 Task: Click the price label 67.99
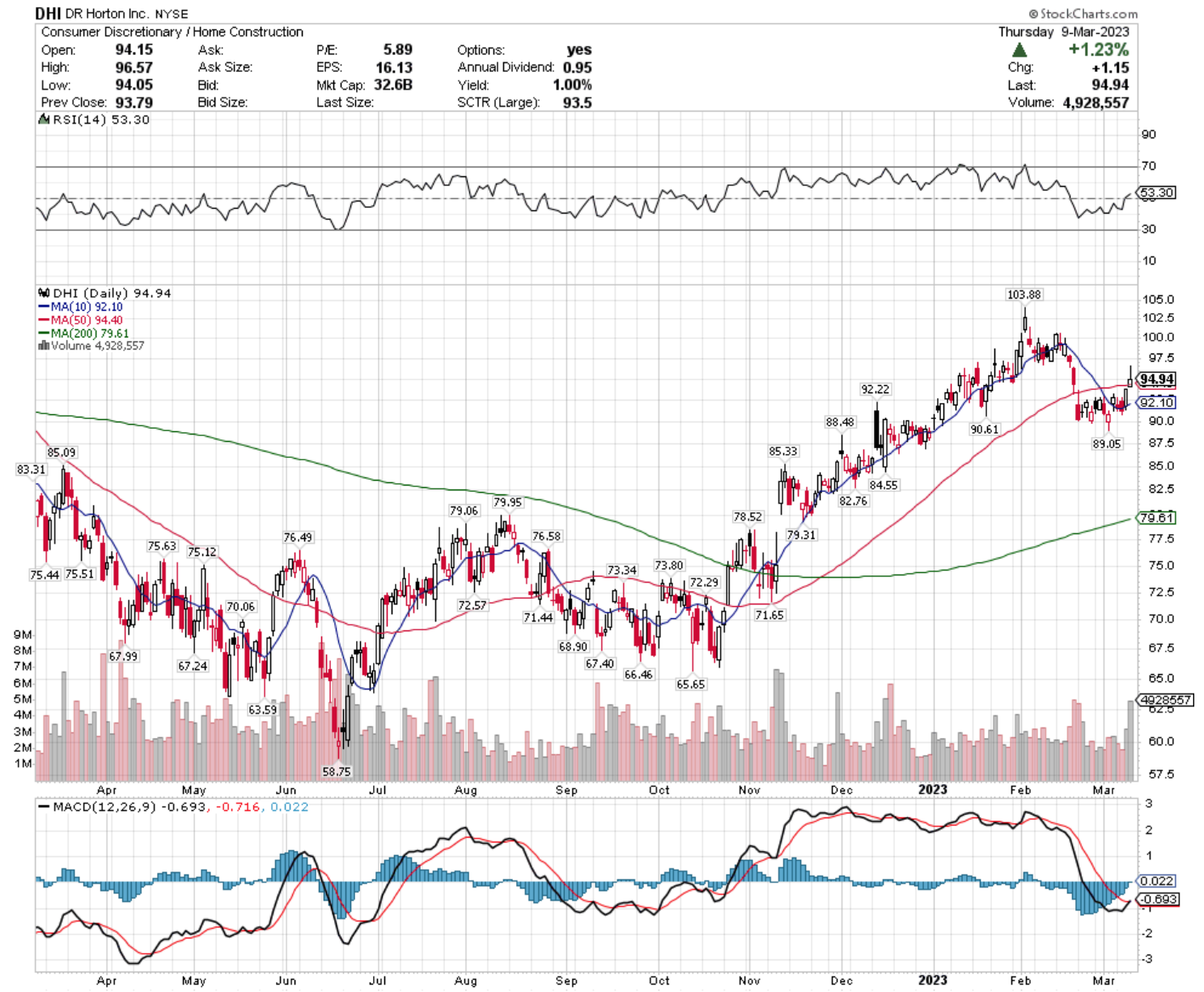click(123, 657)
